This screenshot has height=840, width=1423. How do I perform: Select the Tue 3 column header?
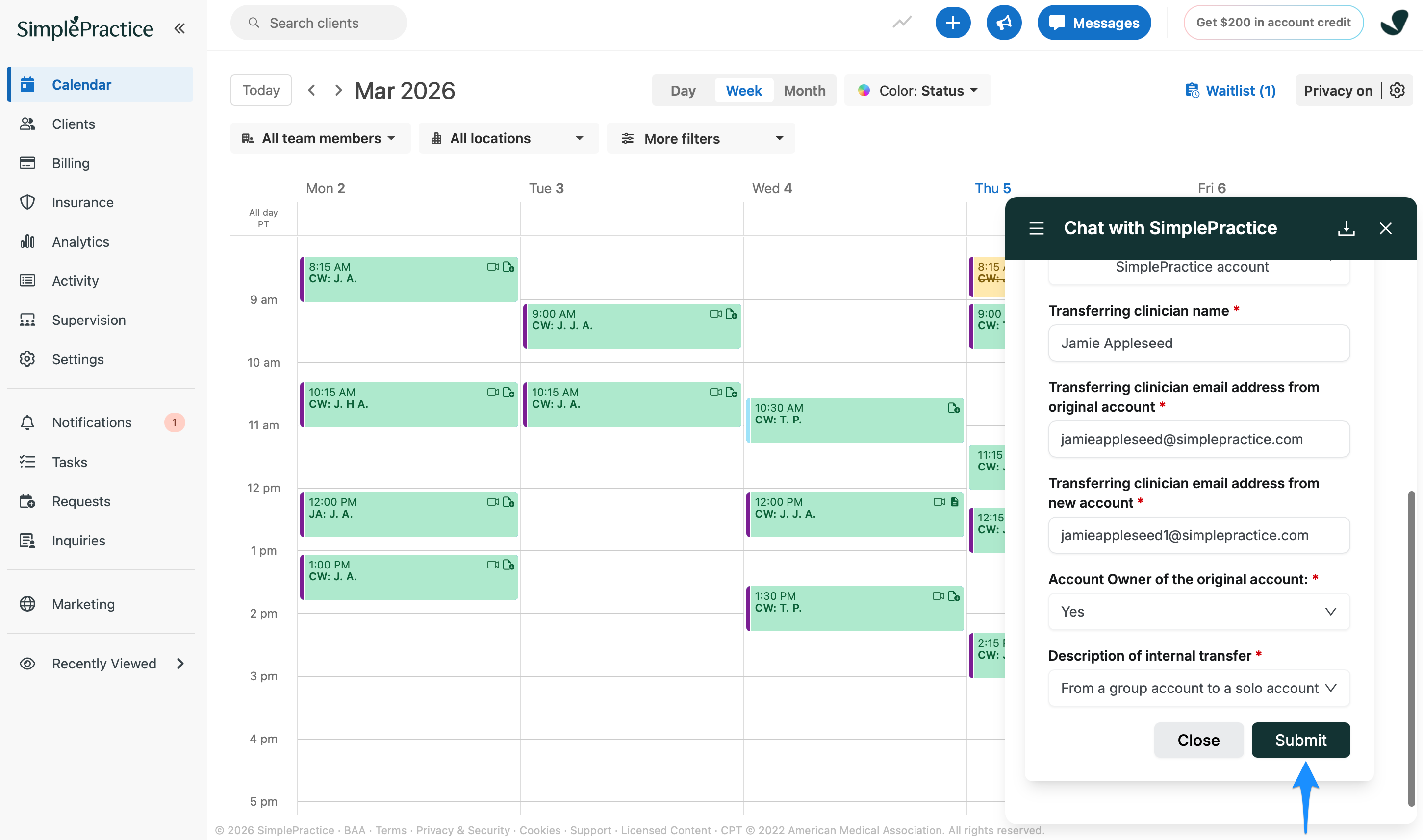pyautogui.click(x=546, y=188)
